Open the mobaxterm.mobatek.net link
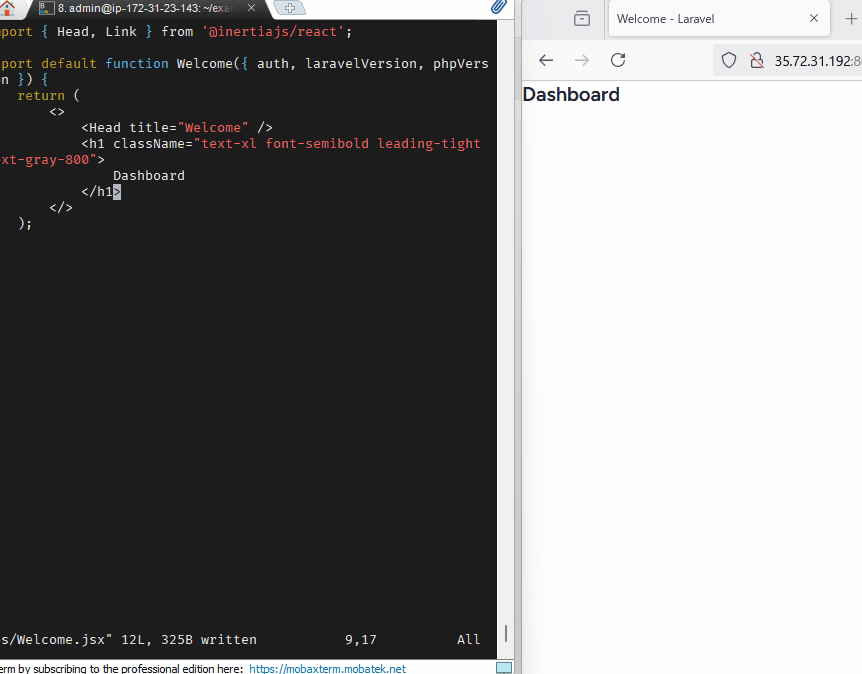862x674 pixels. [328, 669]
